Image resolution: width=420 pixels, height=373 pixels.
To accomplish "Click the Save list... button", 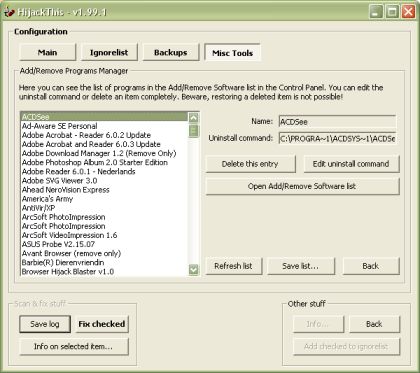I will point(301,266).
